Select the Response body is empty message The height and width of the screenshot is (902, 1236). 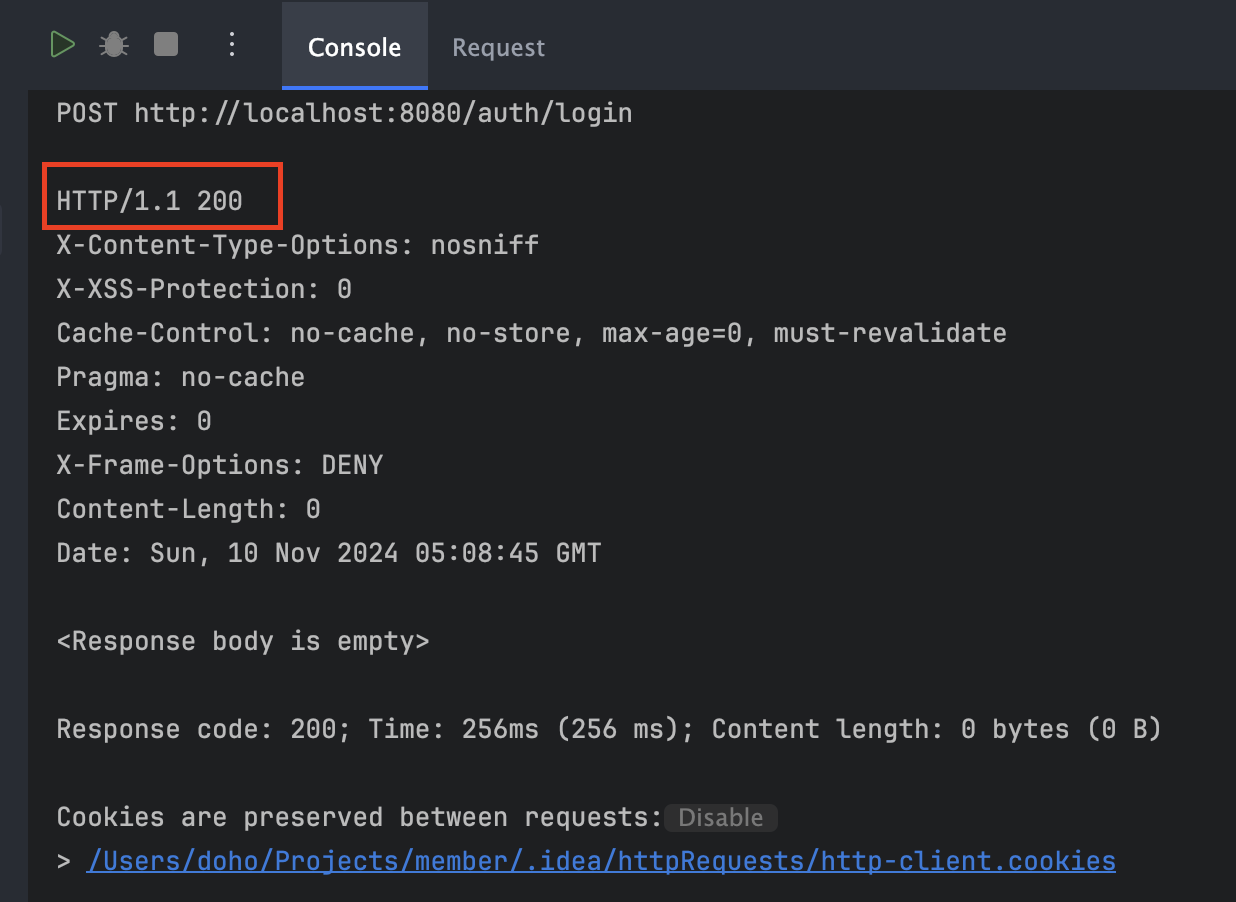(x=243, y=641)
